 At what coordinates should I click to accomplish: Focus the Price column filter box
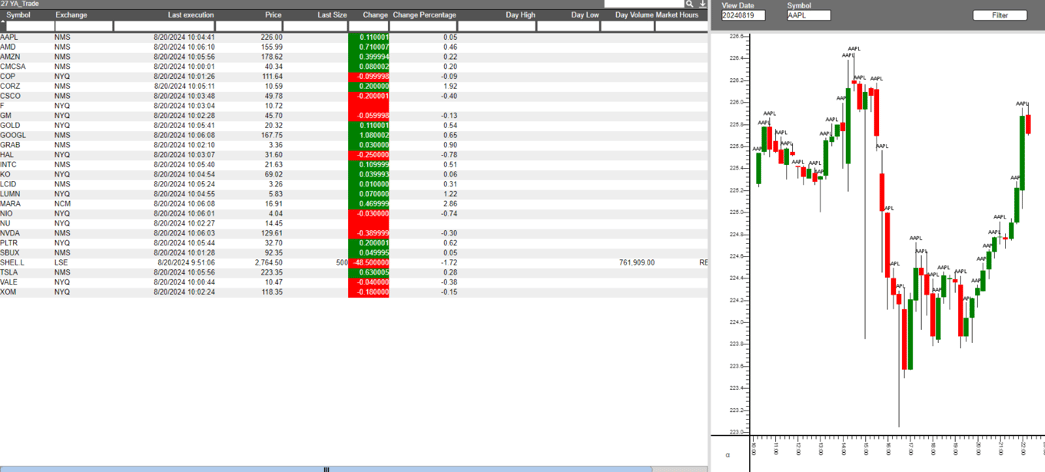click(249, 26)
